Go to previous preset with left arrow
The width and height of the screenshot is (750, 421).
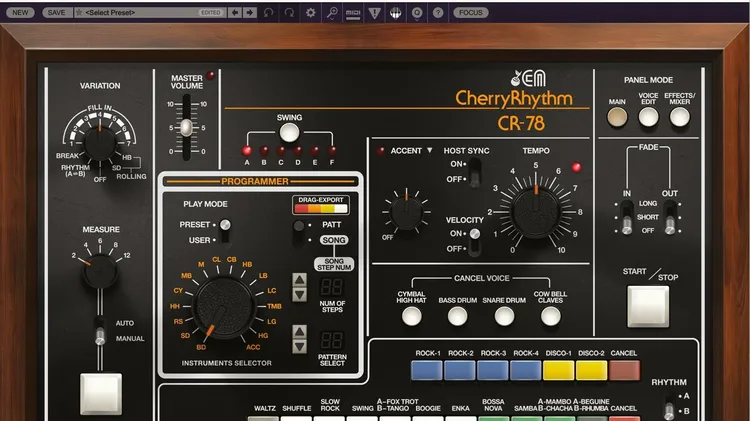235,12
